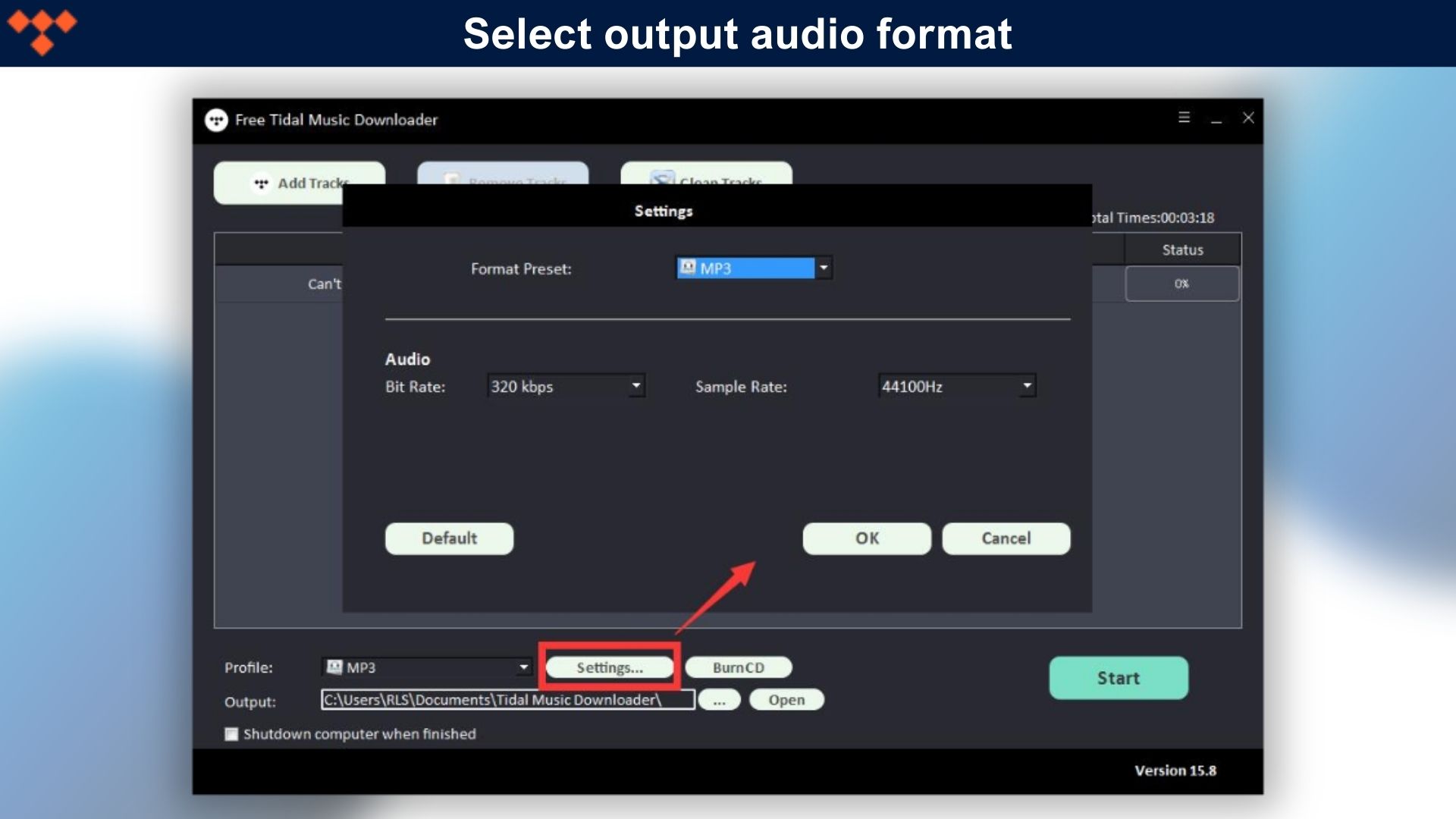Image resolution: width=1456 pixels, height=819 pixels.
Task: Cancel the Settings dialog
Action: point(1006,538)
